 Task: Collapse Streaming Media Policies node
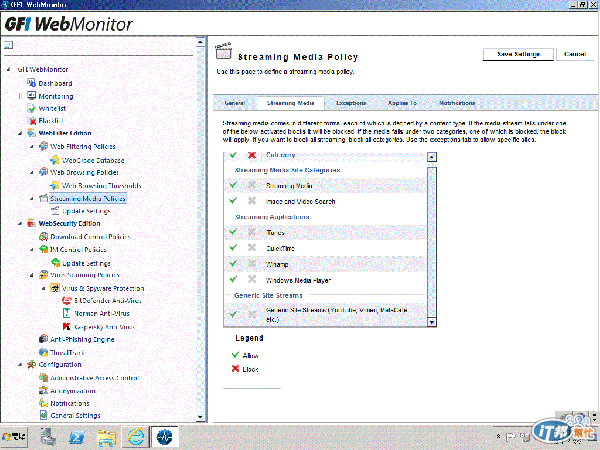coord(32,198)
